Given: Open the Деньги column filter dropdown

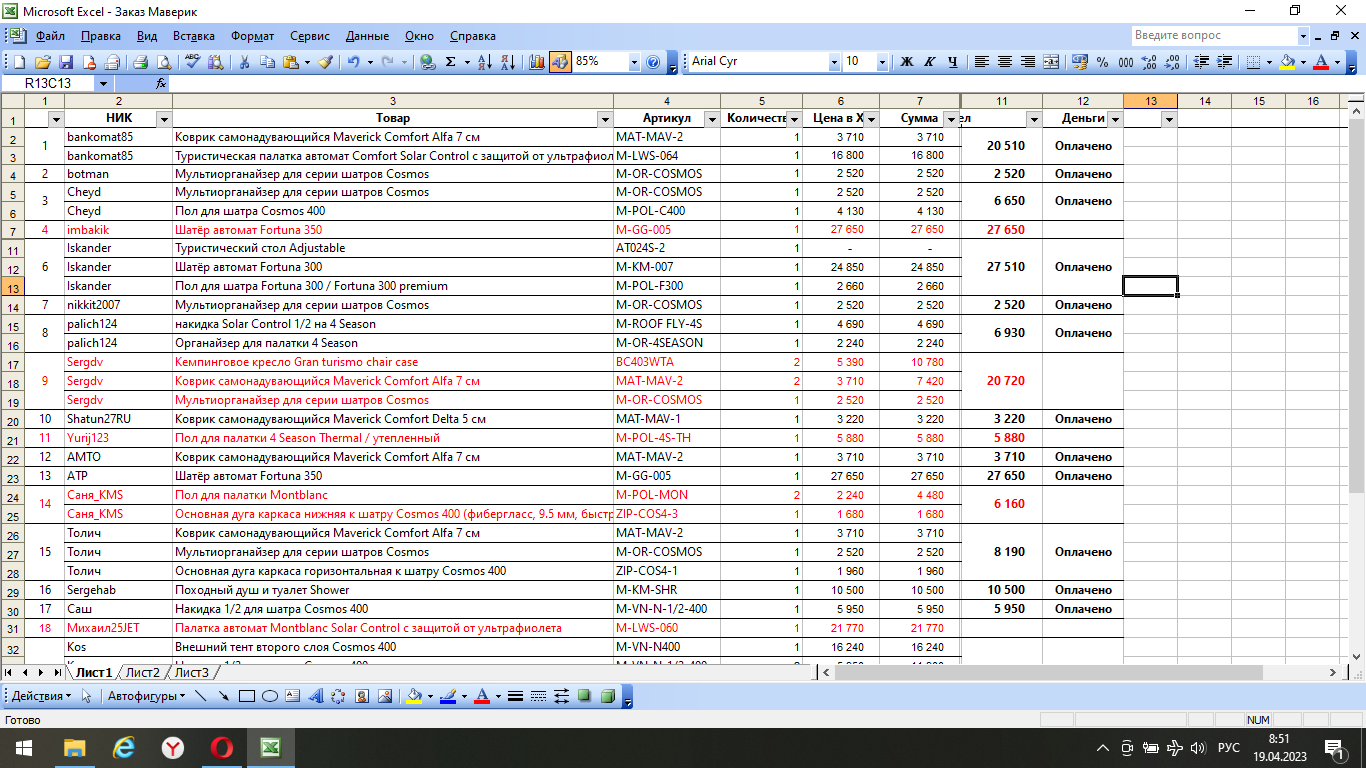Looking at the screenshot, I should (x=1115, y=119).
